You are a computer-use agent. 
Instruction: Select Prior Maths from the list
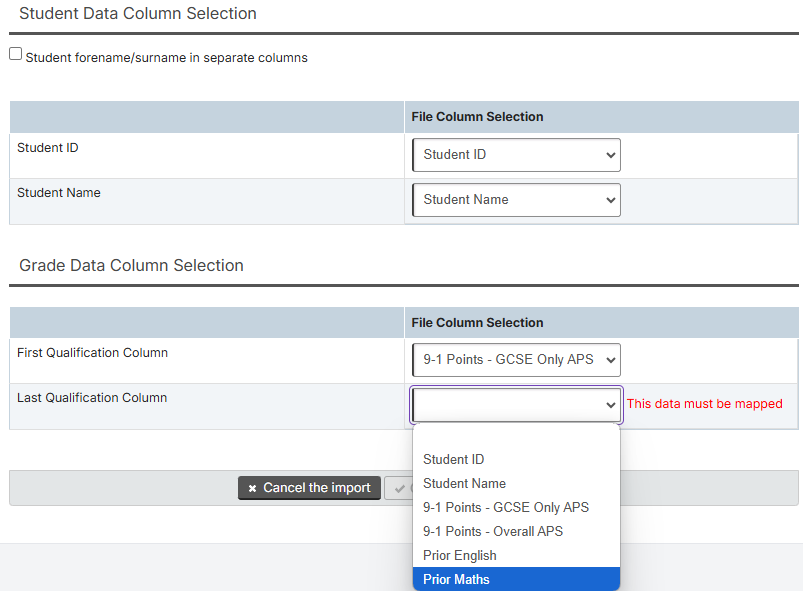(x=516, y=579)
